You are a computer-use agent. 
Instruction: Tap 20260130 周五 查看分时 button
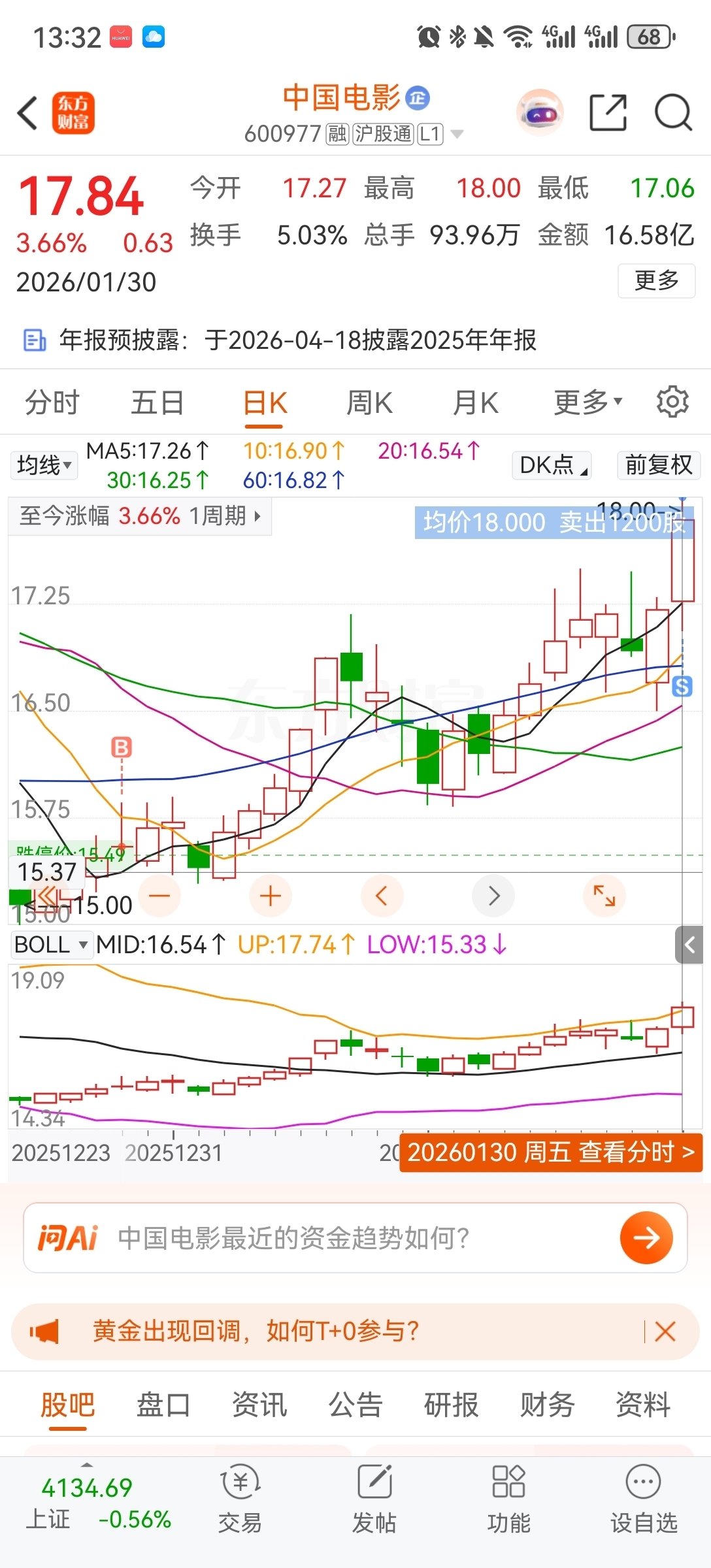(x=551, y=1152)
